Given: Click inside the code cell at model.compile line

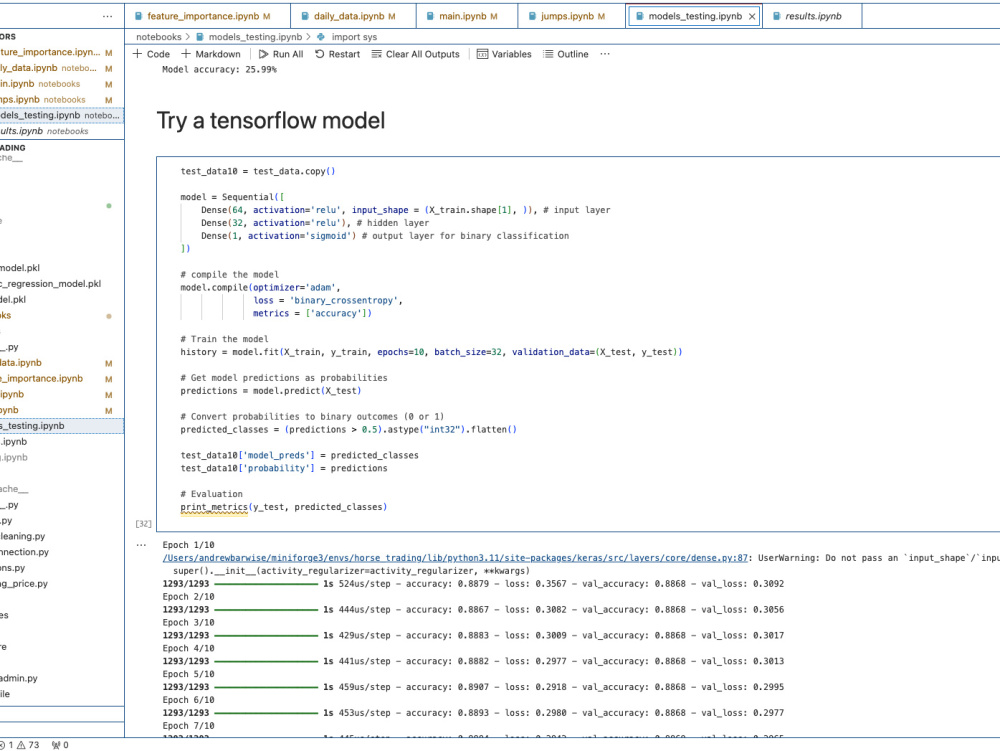Looking at the screenshot, I should pyautogui.click(x=260, y=288).
